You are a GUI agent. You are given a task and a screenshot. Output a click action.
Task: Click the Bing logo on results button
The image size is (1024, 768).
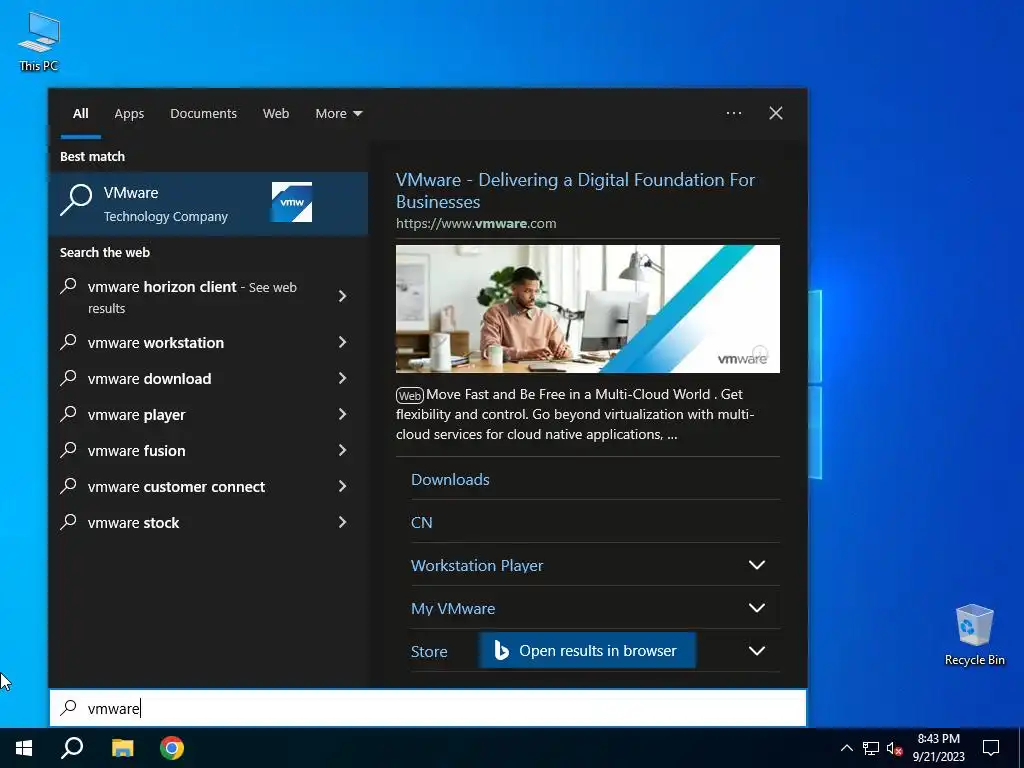[501, 650]
